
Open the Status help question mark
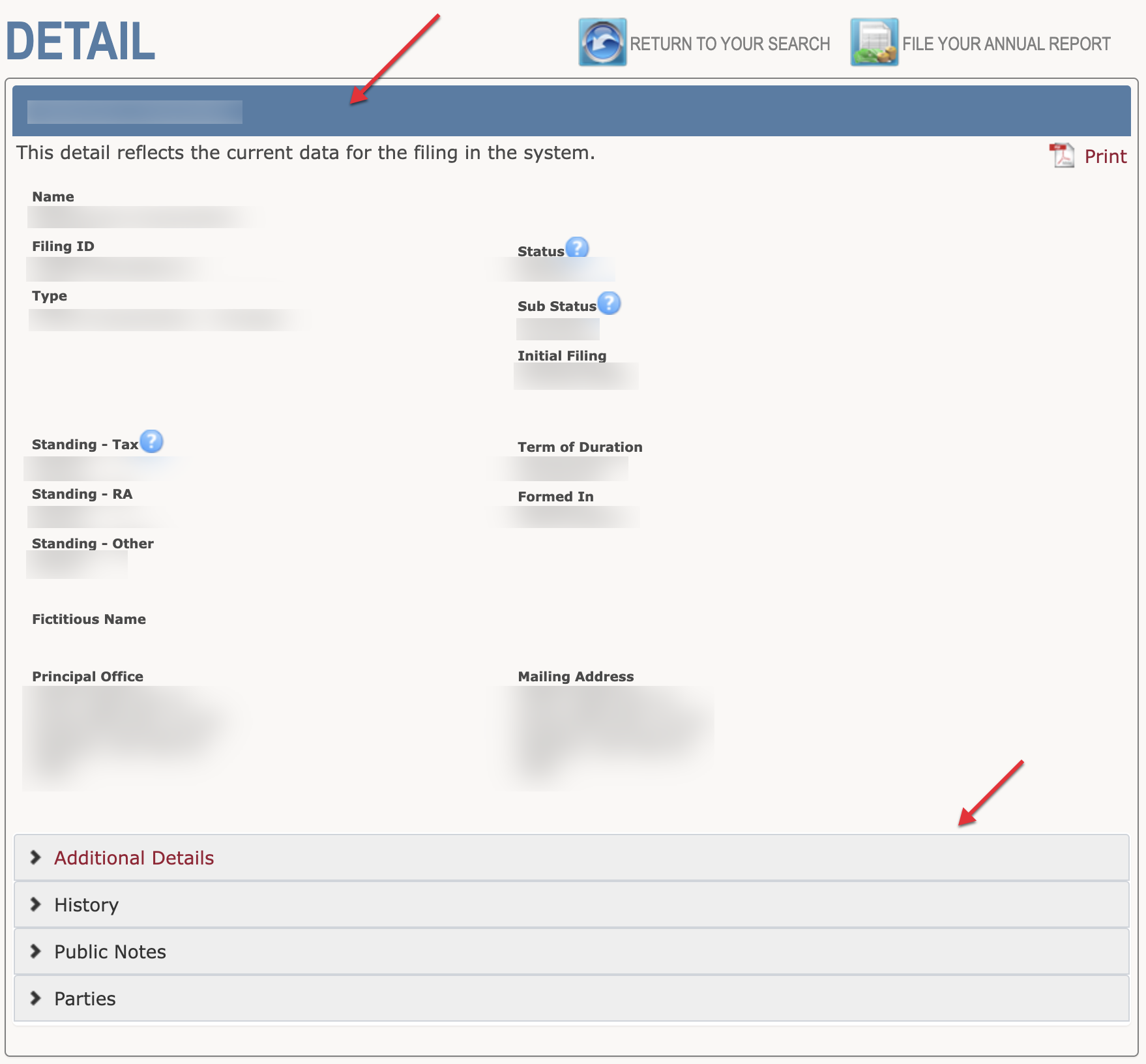point(577,248)
